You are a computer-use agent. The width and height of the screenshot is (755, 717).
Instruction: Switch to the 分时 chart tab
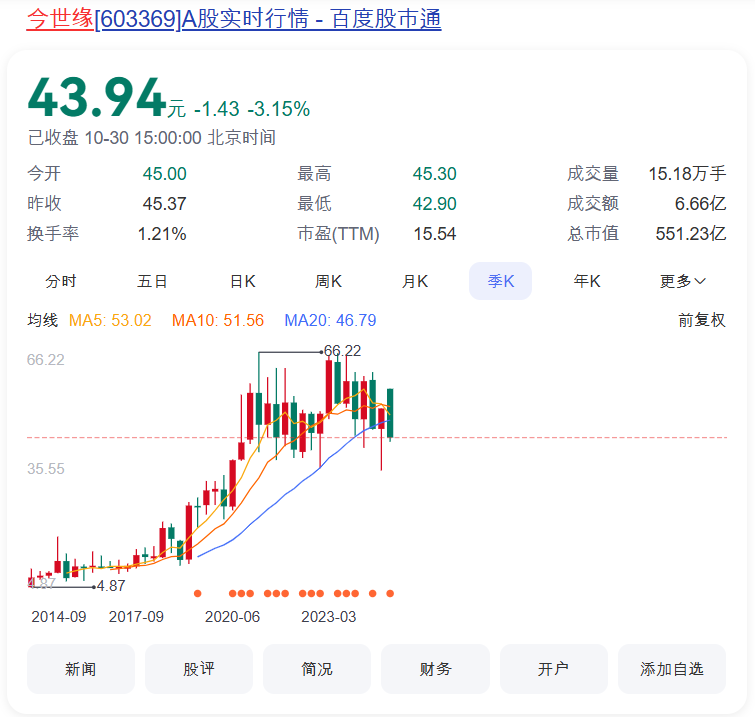[61, 281]
